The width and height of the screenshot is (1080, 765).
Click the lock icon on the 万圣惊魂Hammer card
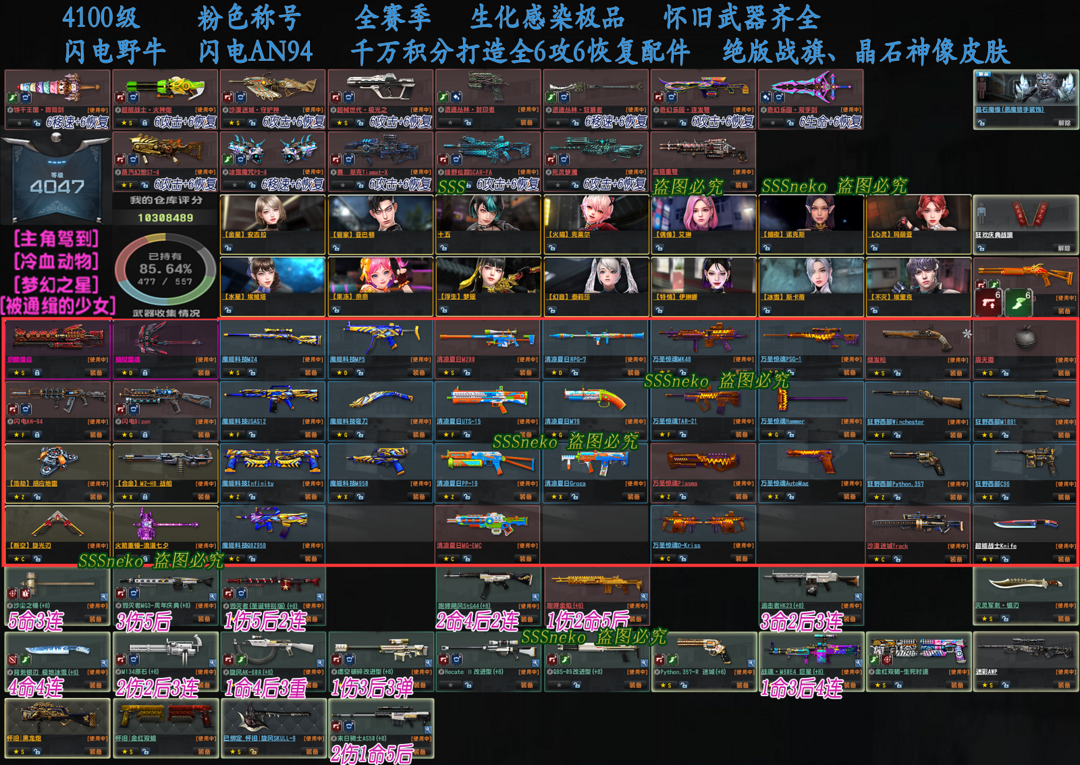pos(789,434)
